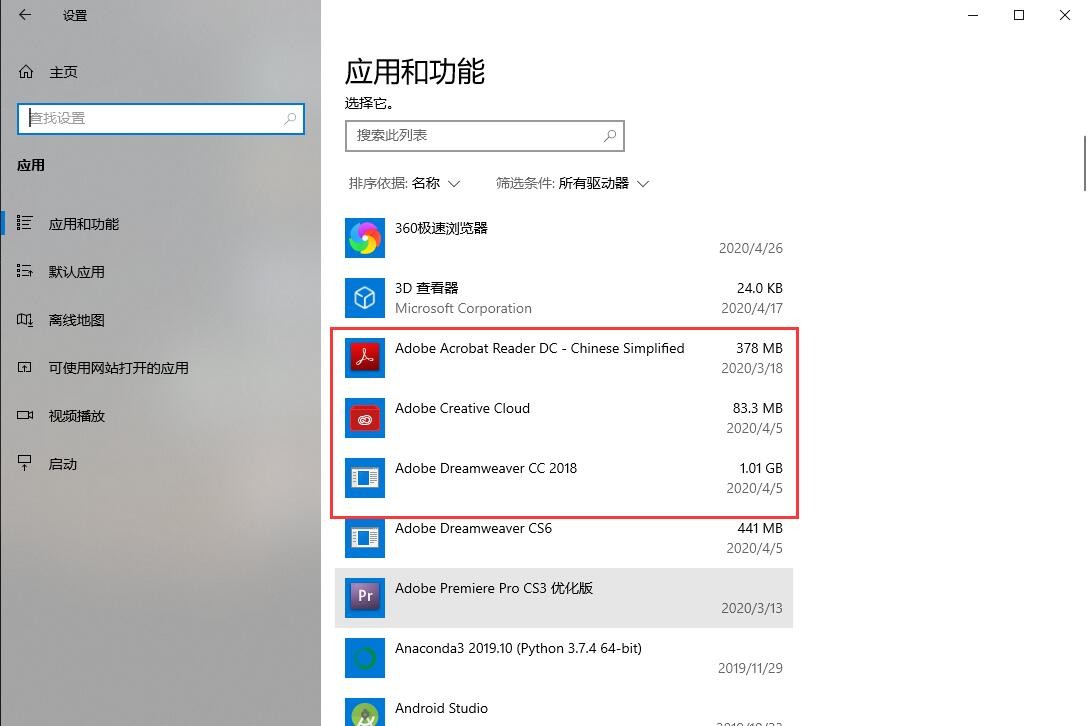1088x726 pixels.
Task: Click the back arrow in Settings
Action: coord(25,15)
